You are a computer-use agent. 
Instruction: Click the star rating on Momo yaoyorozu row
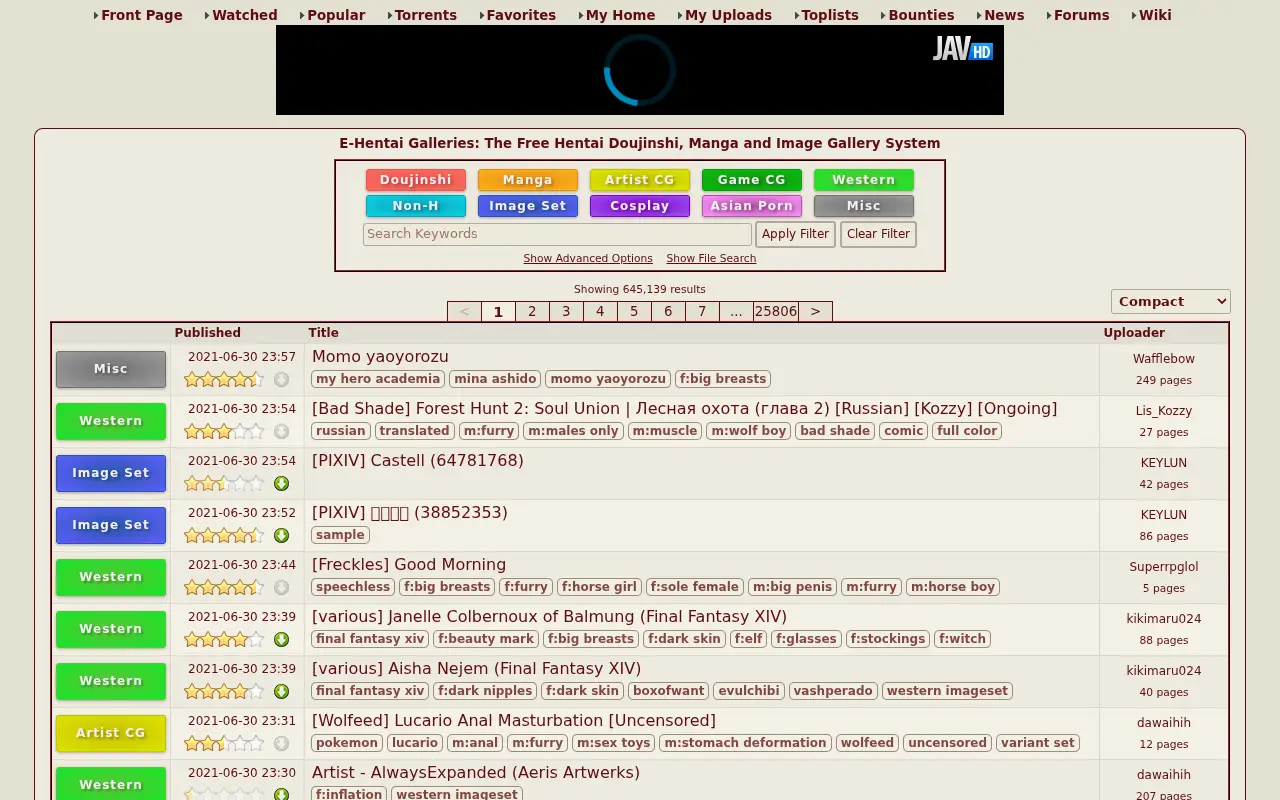[x=224, y=380]
